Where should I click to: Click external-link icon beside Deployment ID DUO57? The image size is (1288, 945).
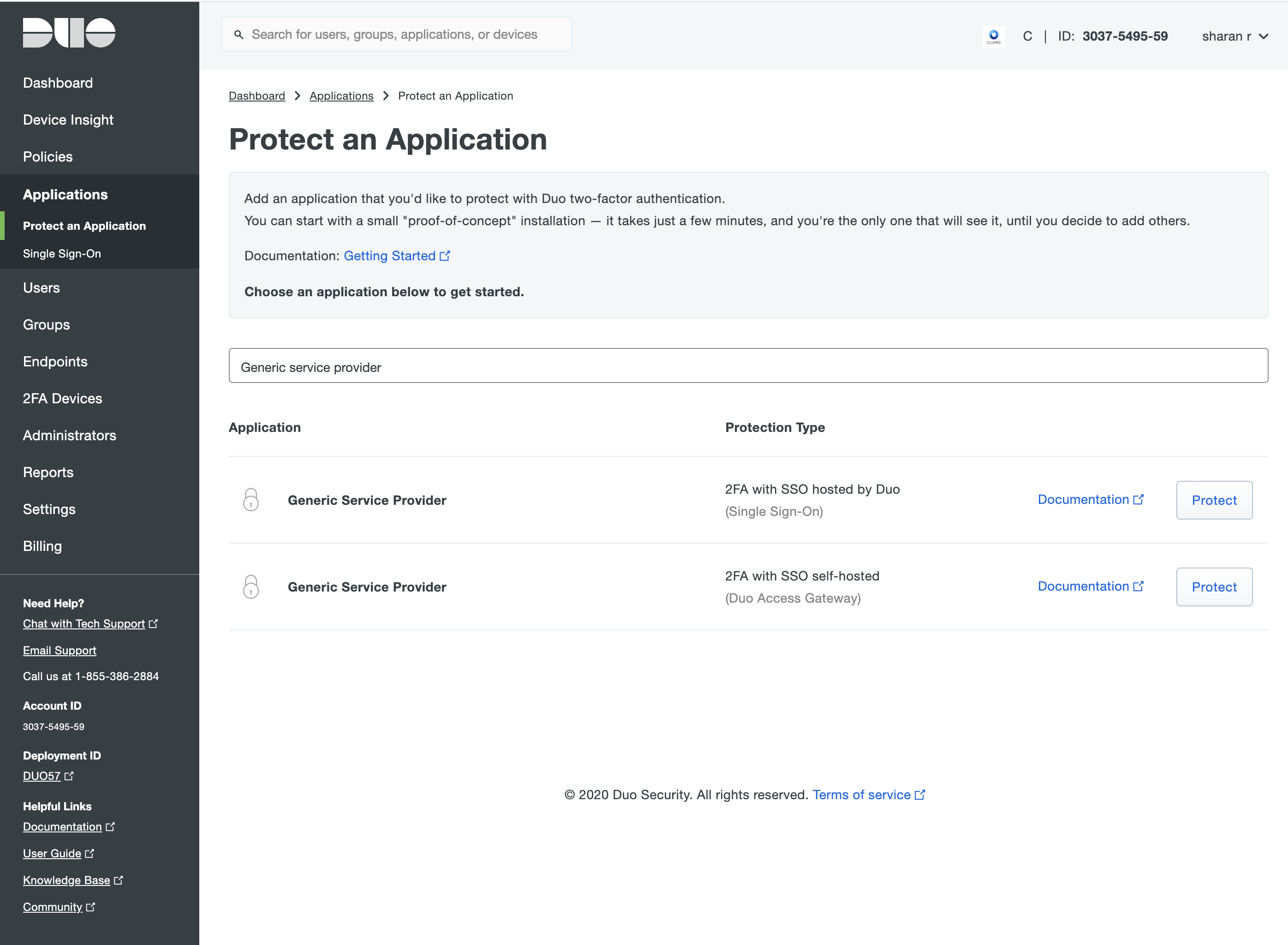point(69,776)
